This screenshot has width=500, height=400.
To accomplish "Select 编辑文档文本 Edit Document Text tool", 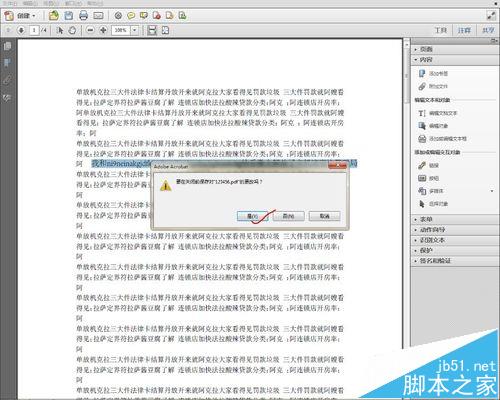I will point(438,113).
